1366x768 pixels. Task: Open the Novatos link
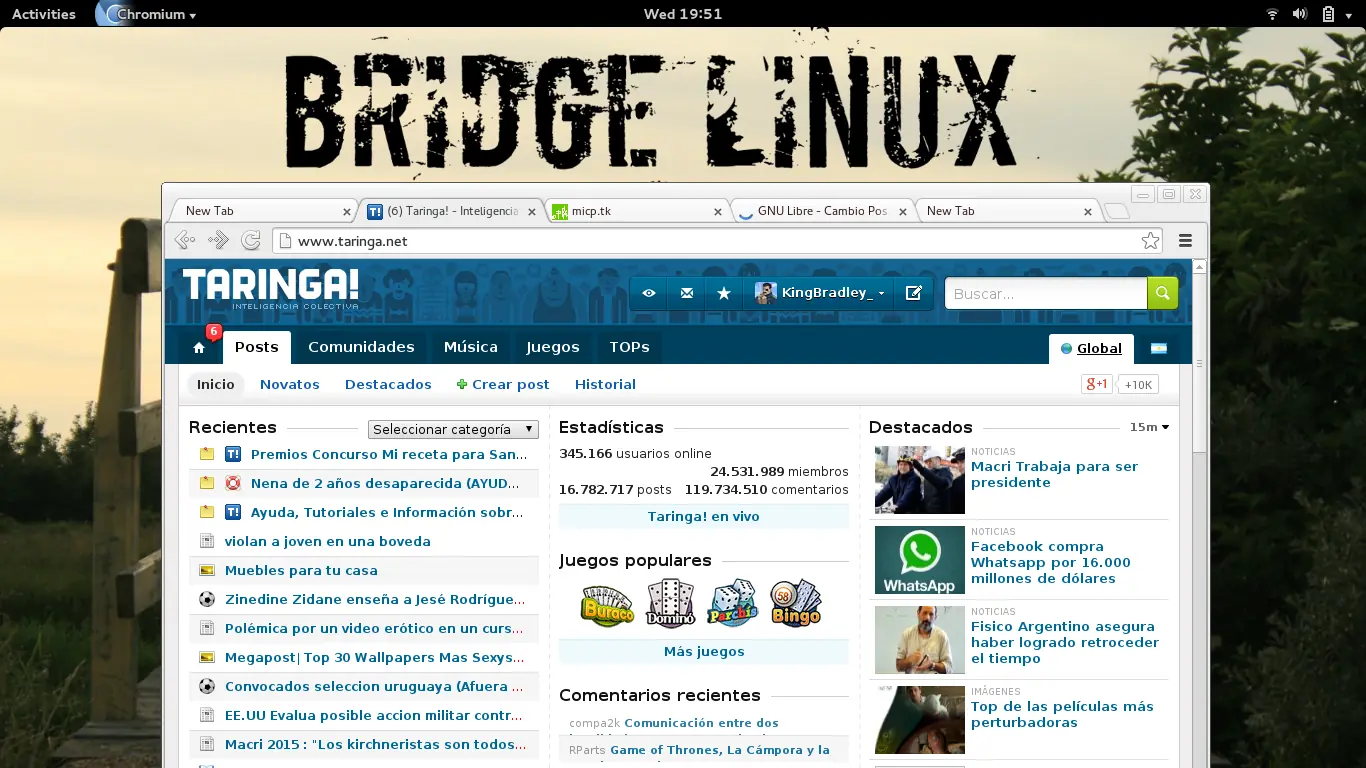click(x=290, y=384)
